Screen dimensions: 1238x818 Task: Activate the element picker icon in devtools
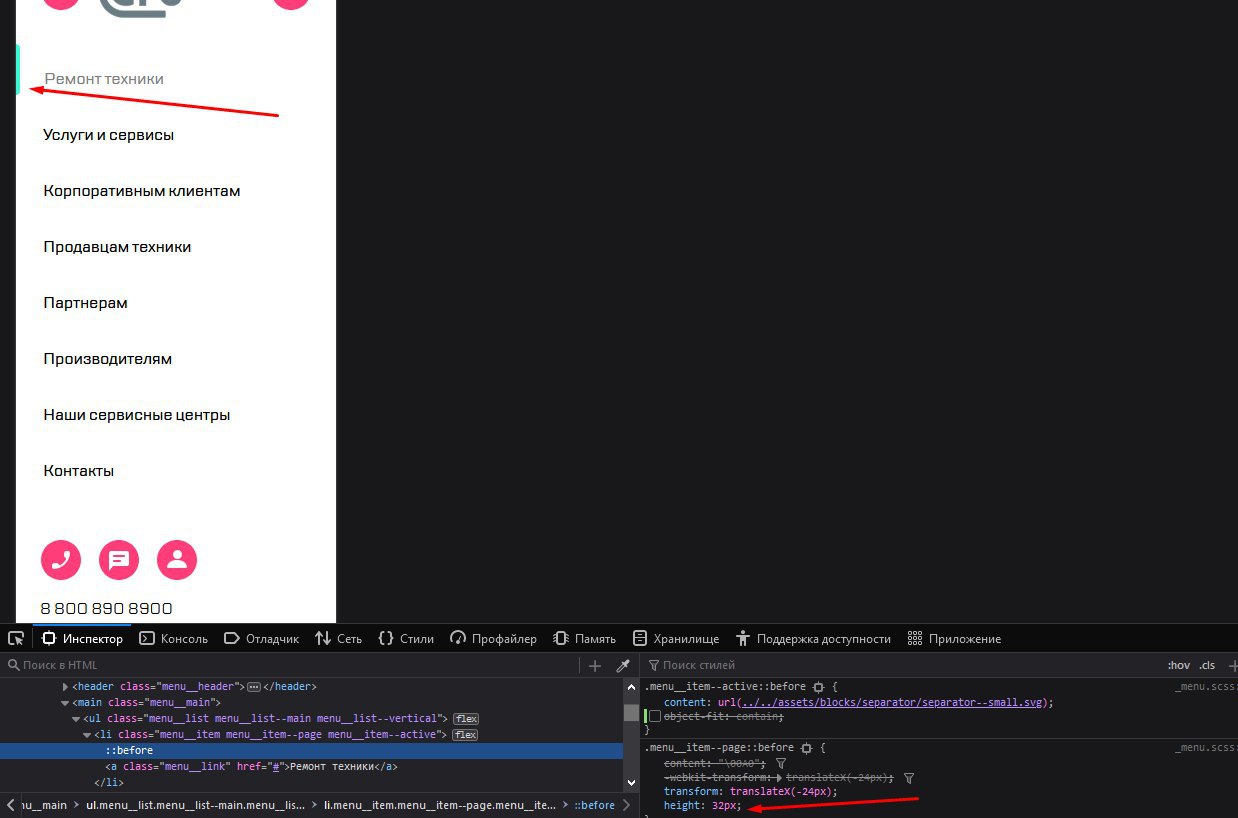click(16, 638)
